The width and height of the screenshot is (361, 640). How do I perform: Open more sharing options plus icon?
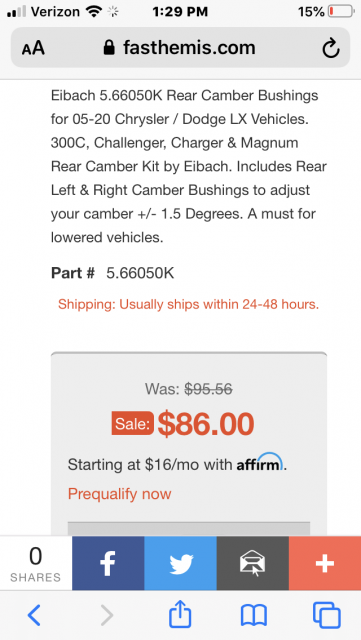coord(325,563)
